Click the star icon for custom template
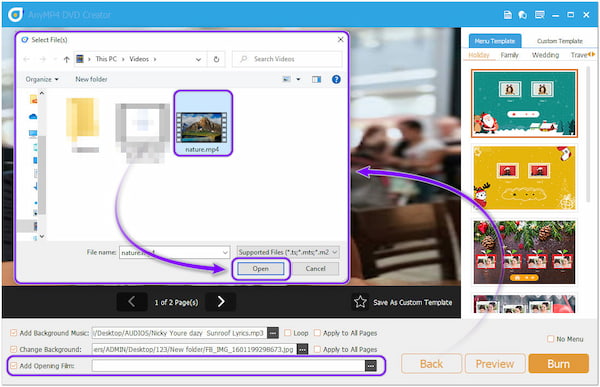The width and height of the screenshot is (600, 387). (360, 302)
